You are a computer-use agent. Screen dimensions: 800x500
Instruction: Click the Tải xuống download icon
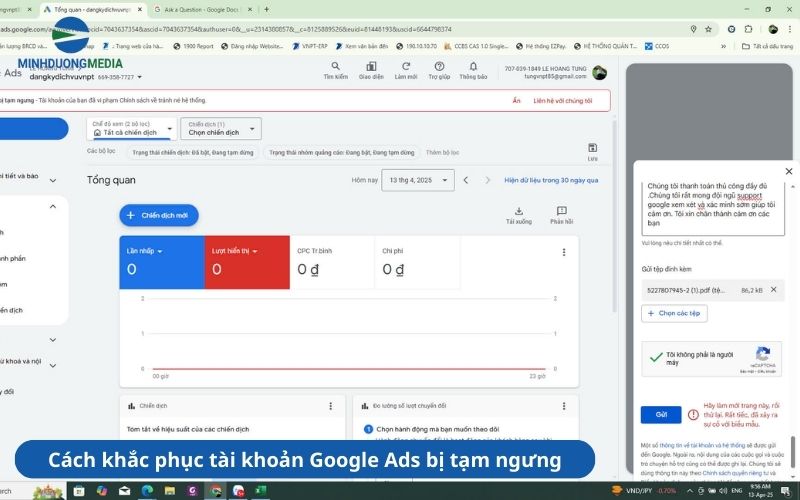point(518,211)
